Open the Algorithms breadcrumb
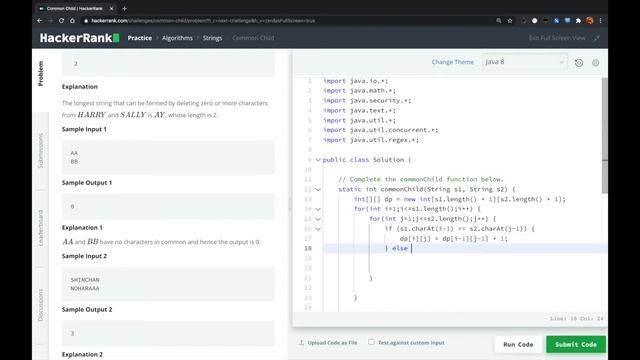 [177, 38]
